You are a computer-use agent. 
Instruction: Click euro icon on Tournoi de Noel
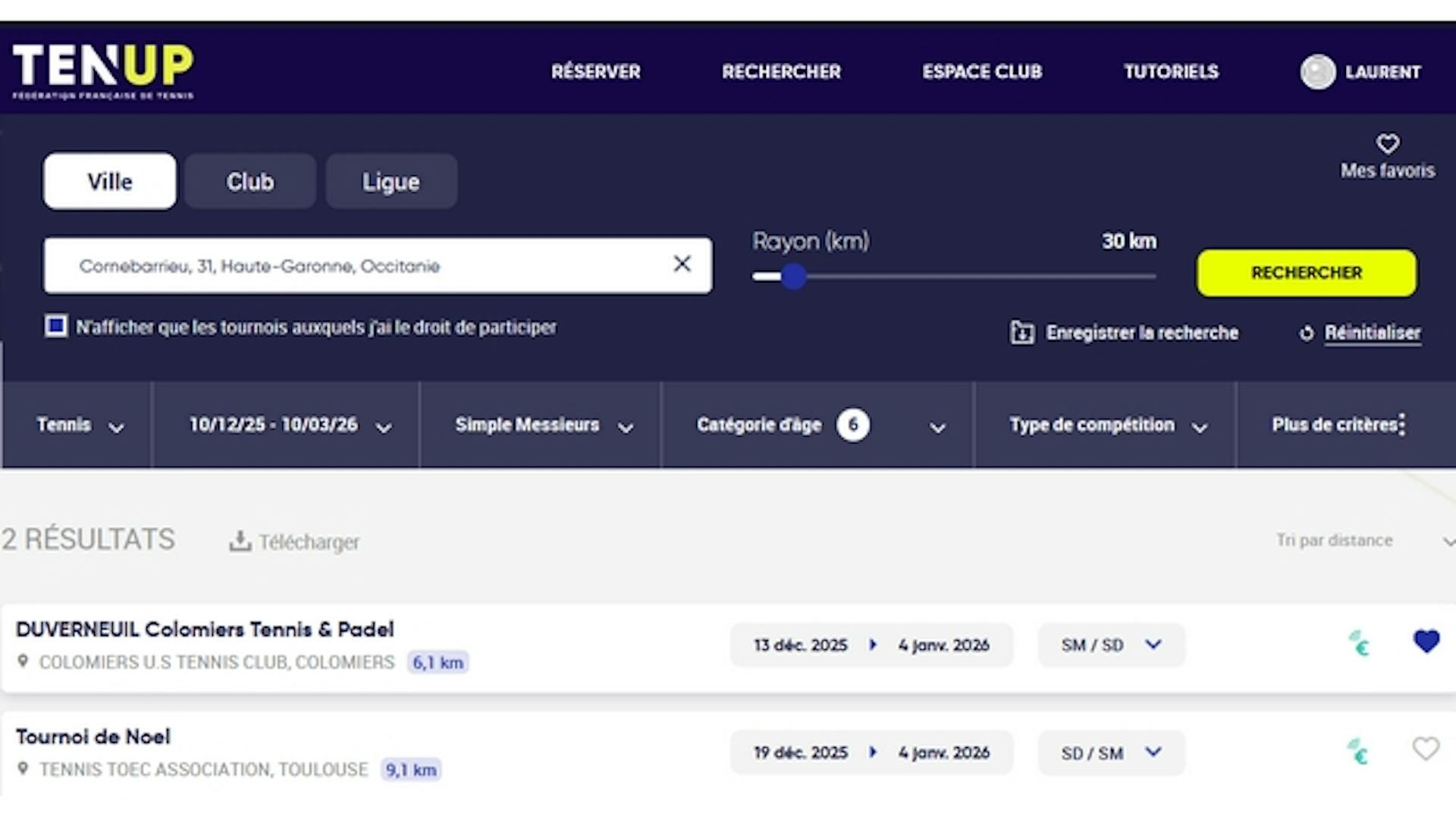click(x=1358, y=752)
